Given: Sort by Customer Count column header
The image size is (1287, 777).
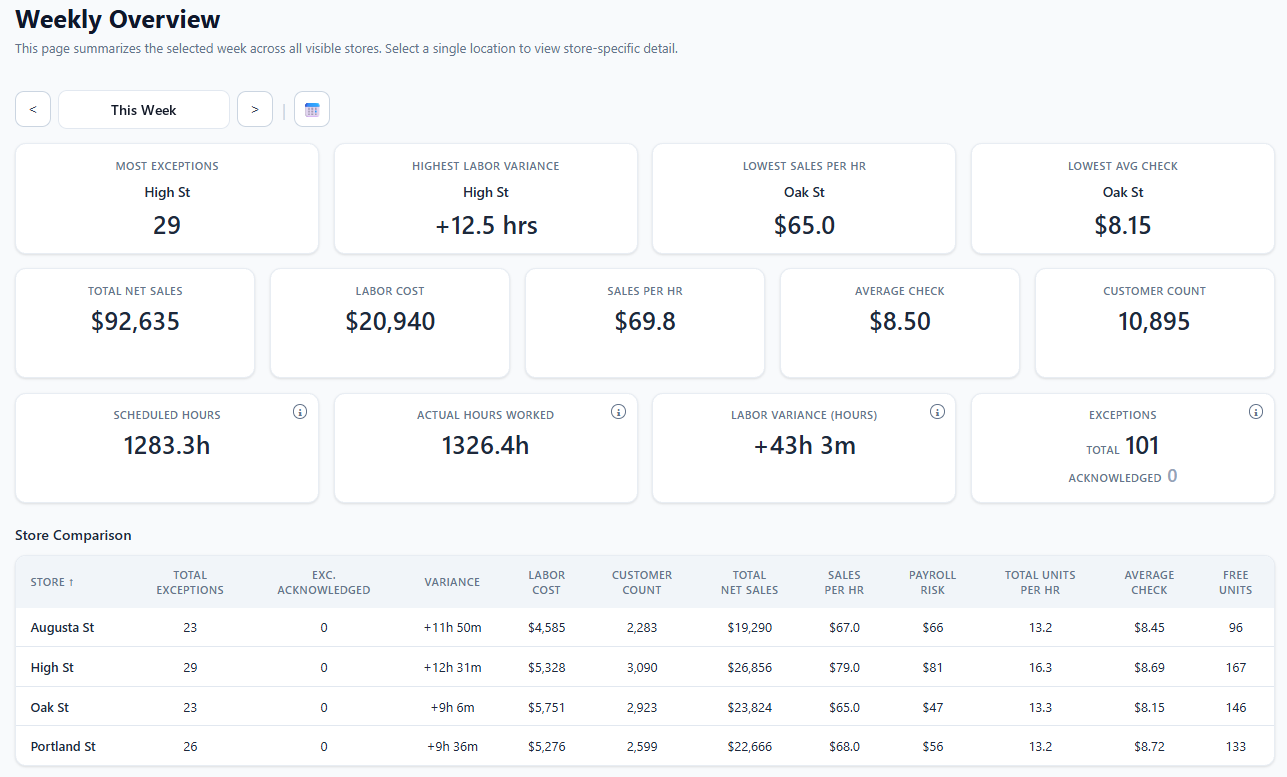Looking at the screenshot, I should [x=642, y=582].
